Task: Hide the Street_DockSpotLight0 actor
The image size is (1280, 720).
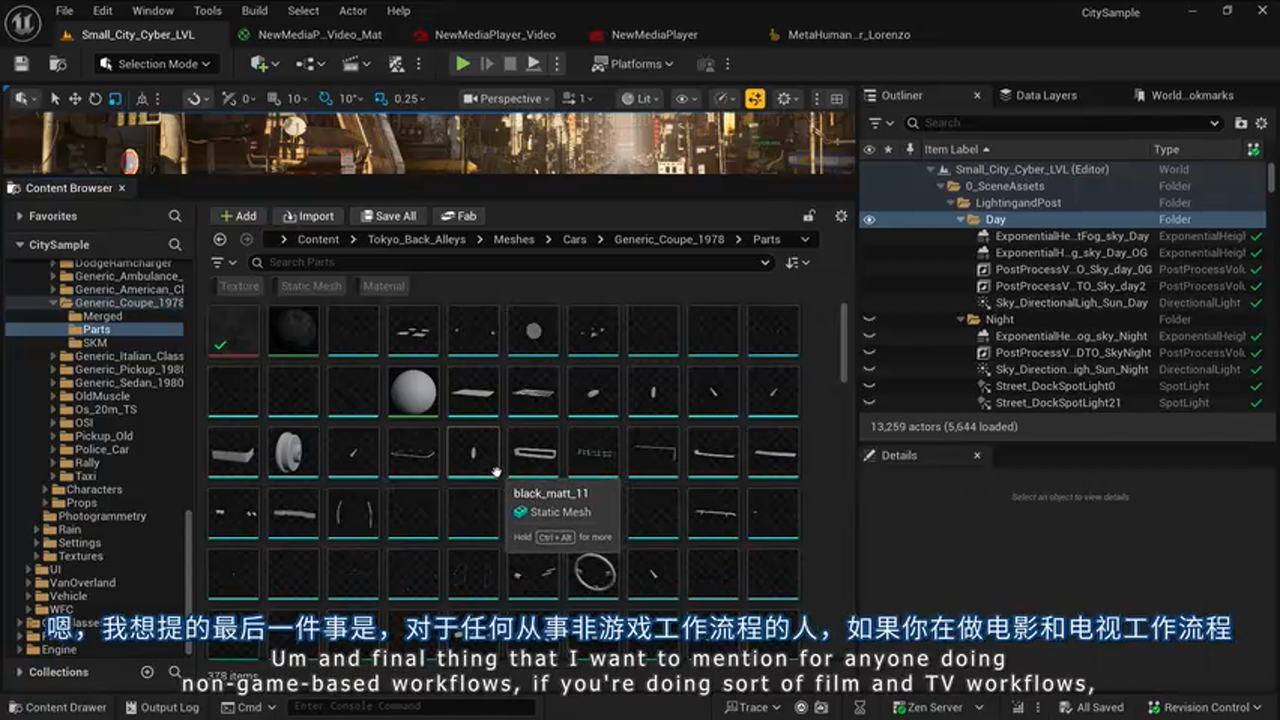Action: pos(869,386)
